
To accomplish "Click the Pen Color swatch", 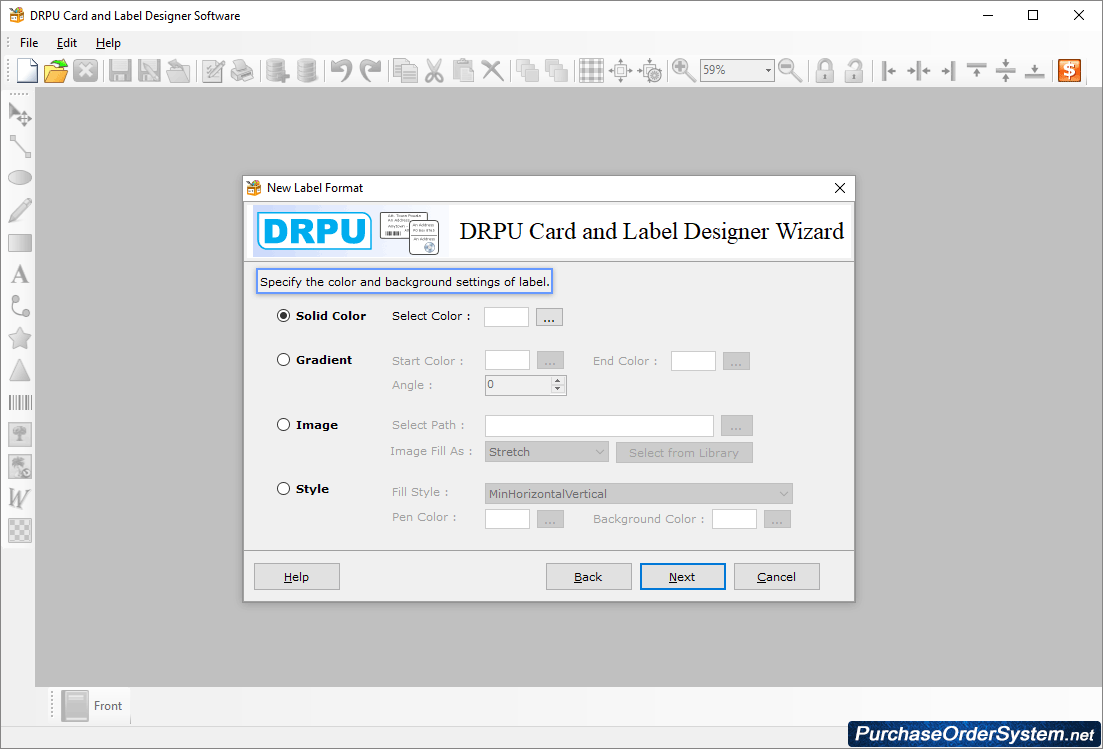I will 507,519.
